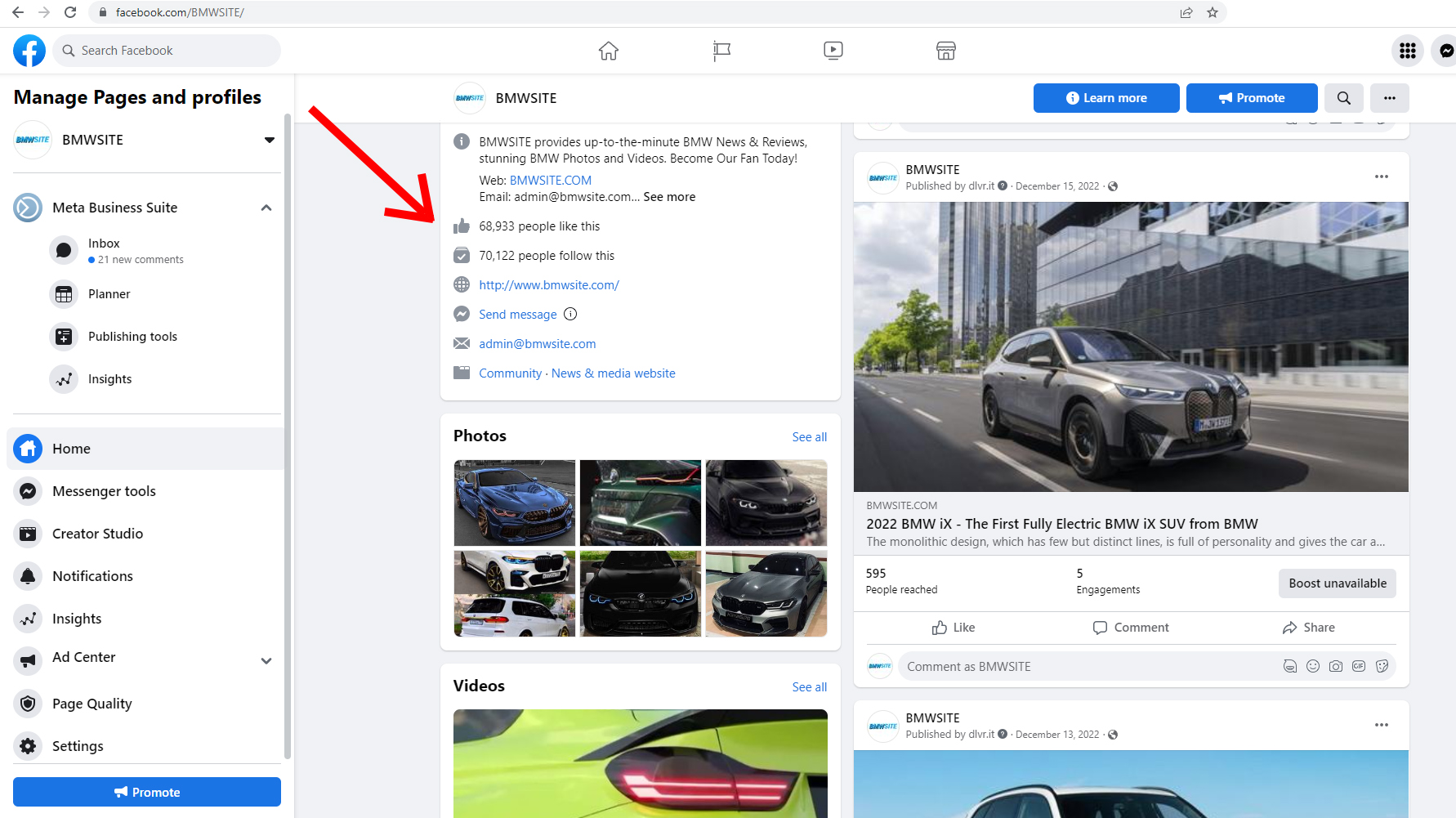Click the browser address bar URL
The image size is (1456, 818).
[x=180, y=12]
